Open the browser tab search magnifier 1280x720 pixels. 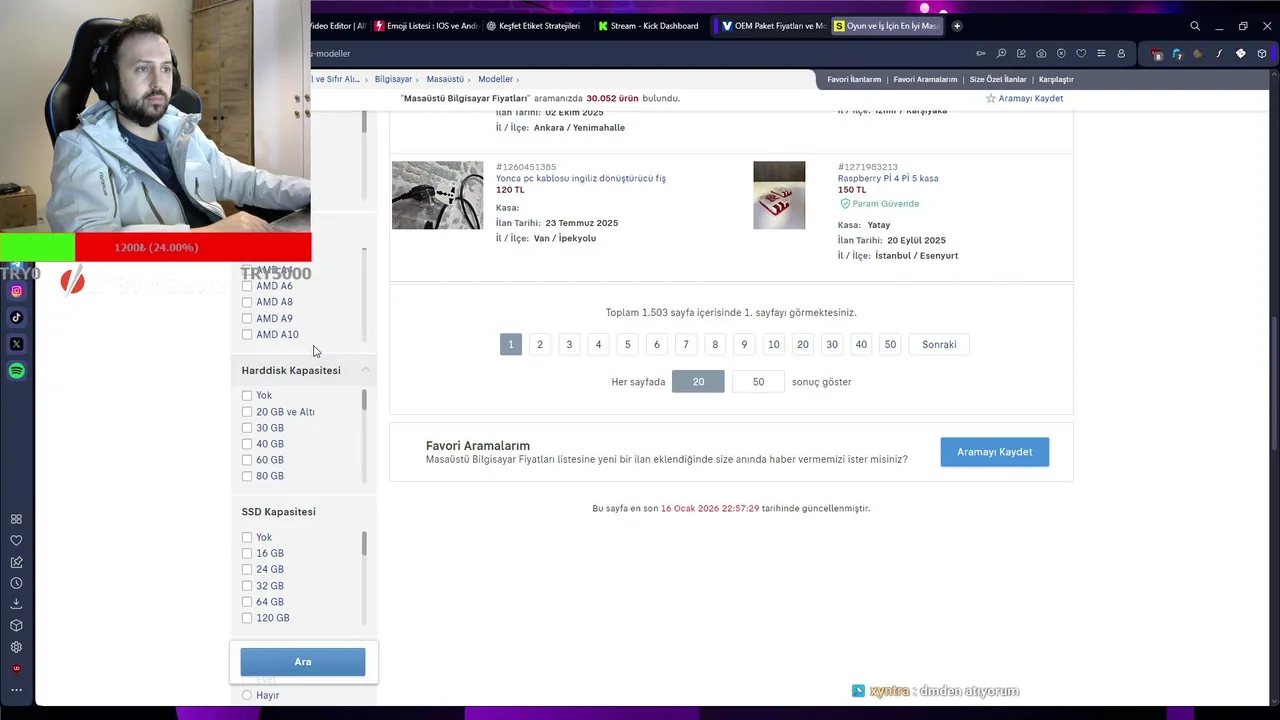click(1195, 26)
